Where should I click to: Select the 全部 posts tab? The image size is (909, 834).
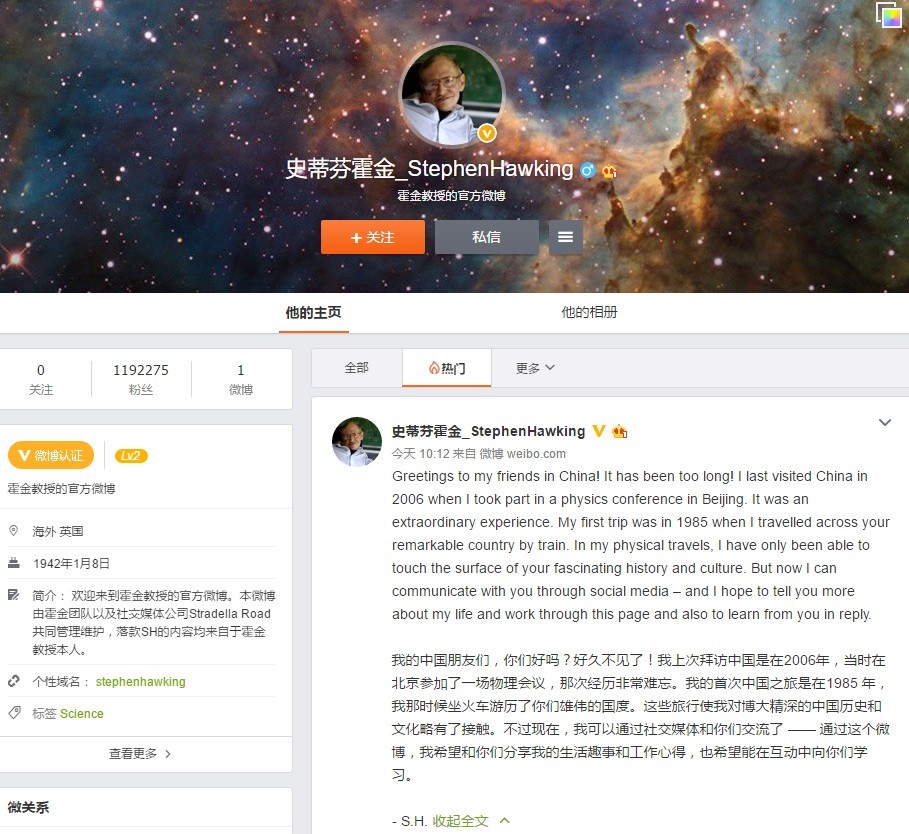tap(357, 367)
